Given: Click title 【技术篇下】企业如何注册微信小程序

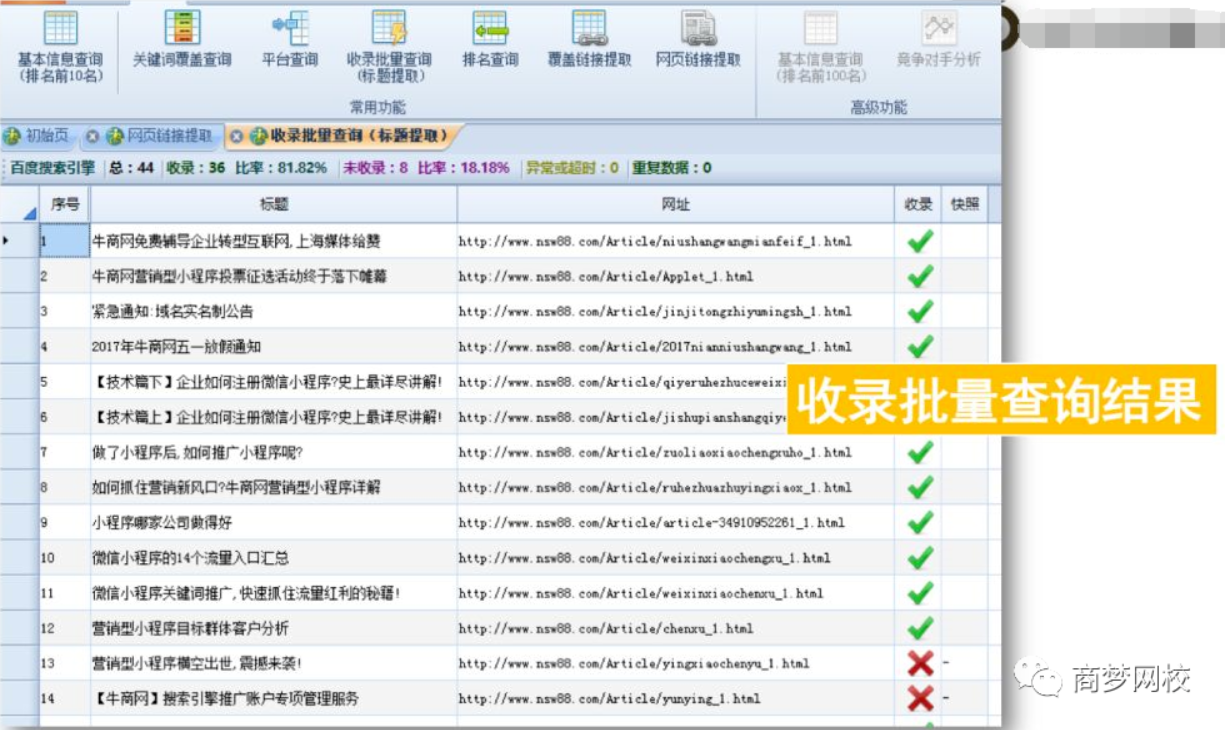Looking at the screenshot, I should point(267,382).
